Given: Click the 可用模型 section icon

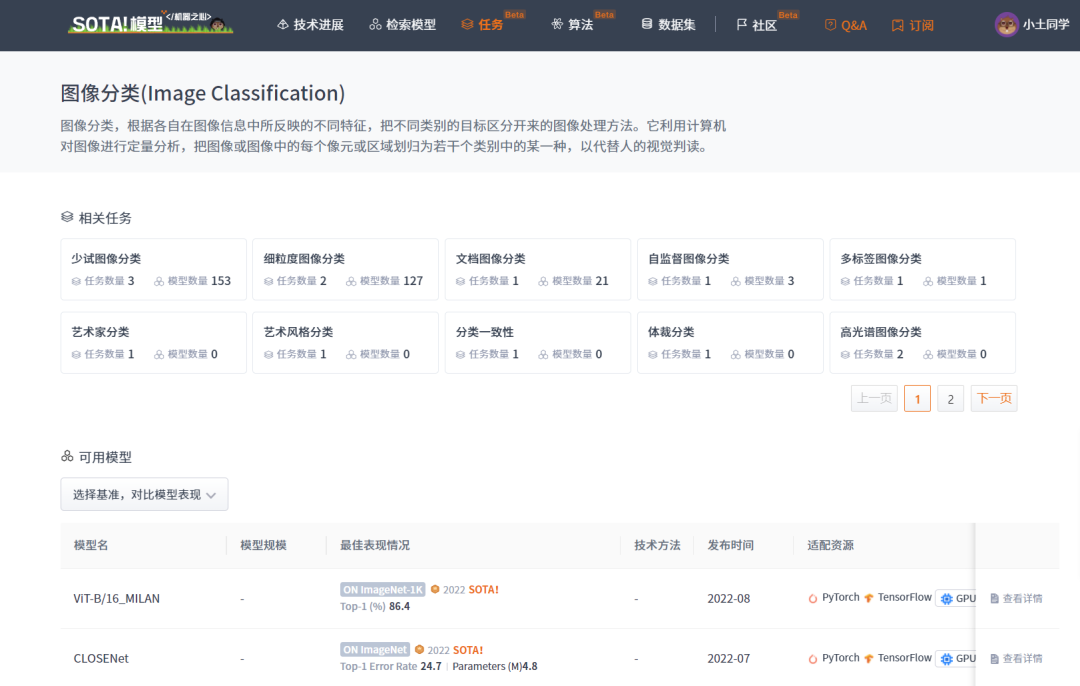Looking at the screenshot, I should pos(67,456).
